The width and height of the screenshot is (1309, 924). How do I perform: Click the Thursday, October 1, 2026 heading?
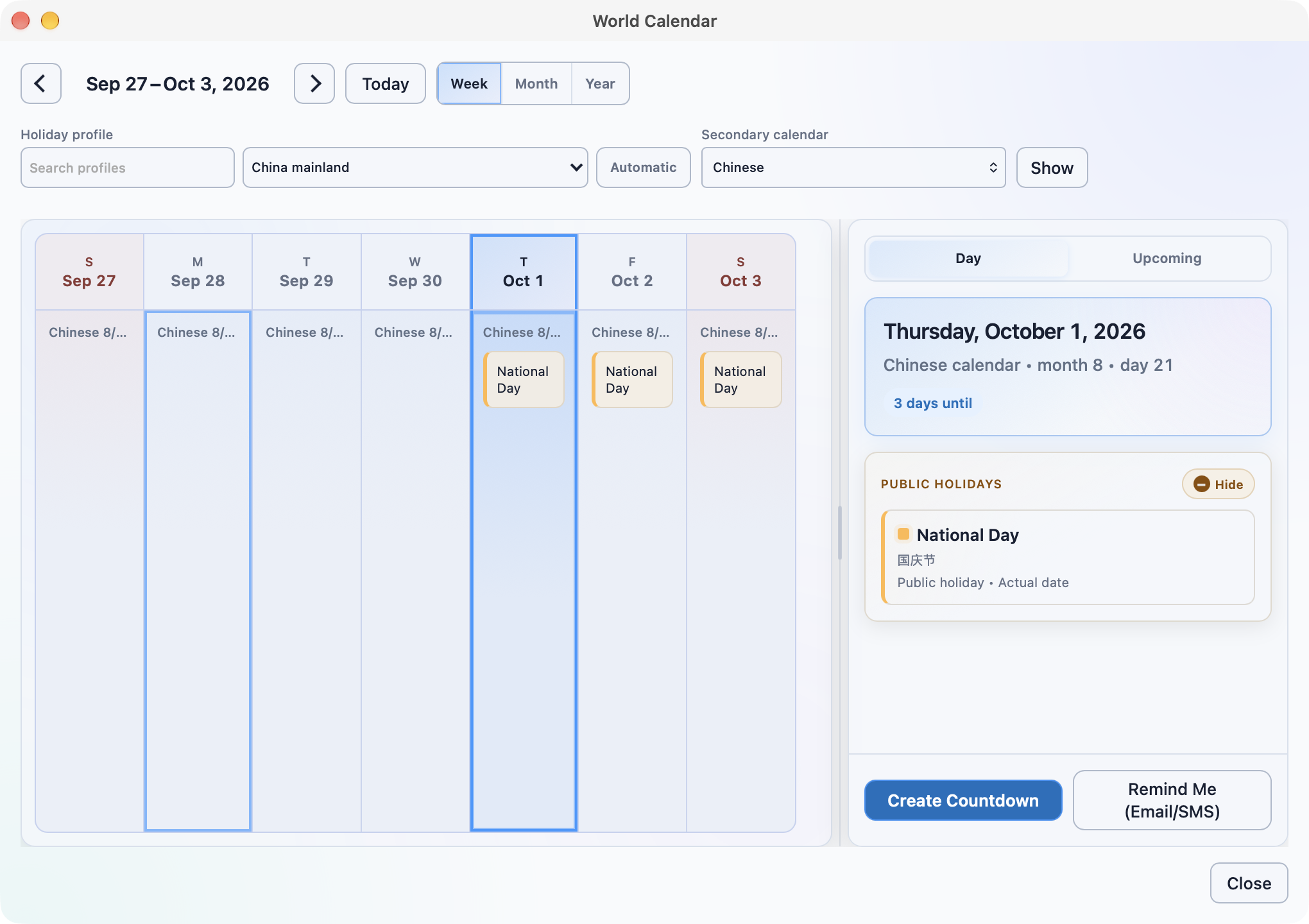1014,331
